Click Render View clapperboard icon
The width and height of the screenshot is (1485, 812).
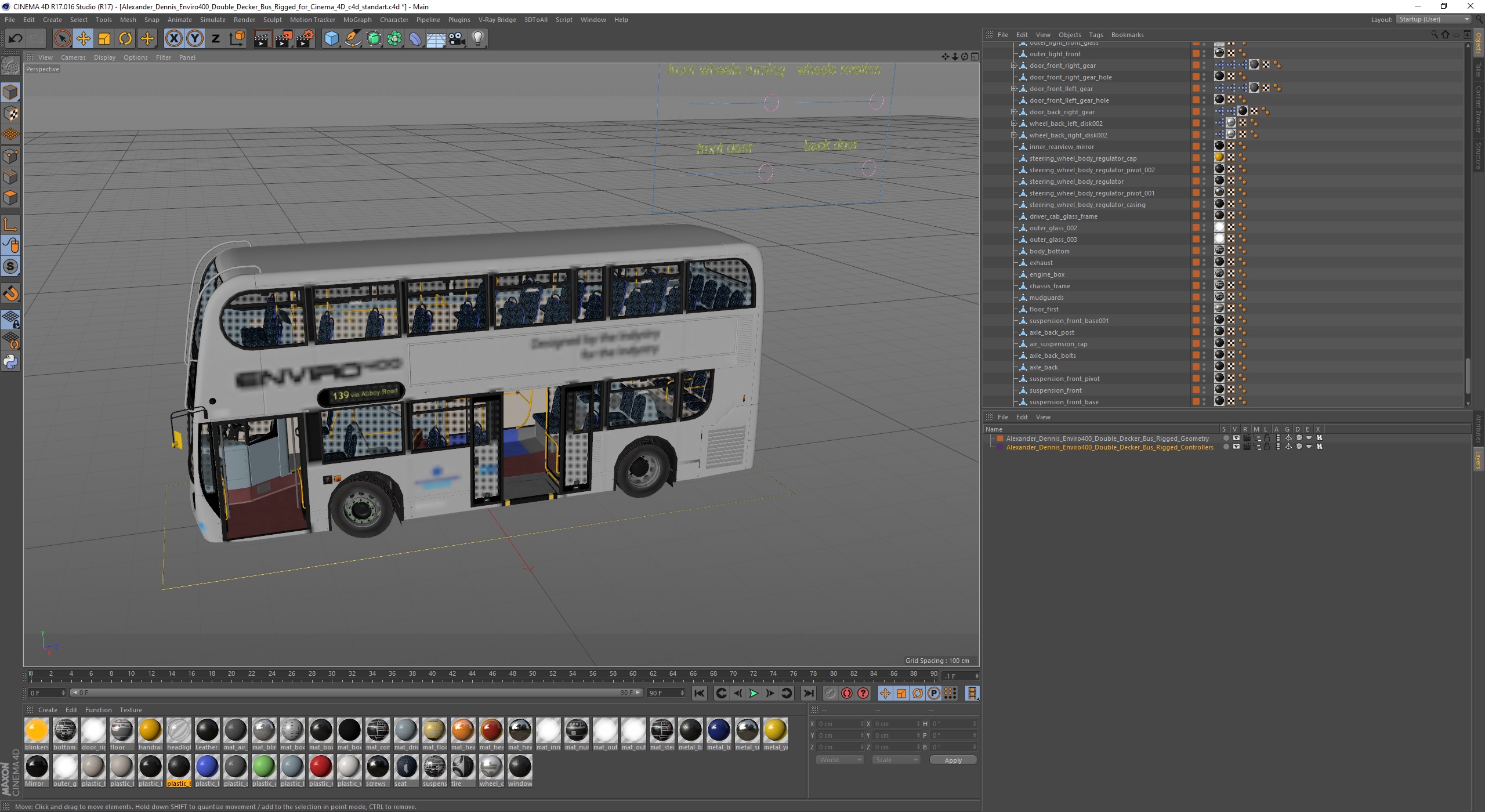(x=262, y=39)
